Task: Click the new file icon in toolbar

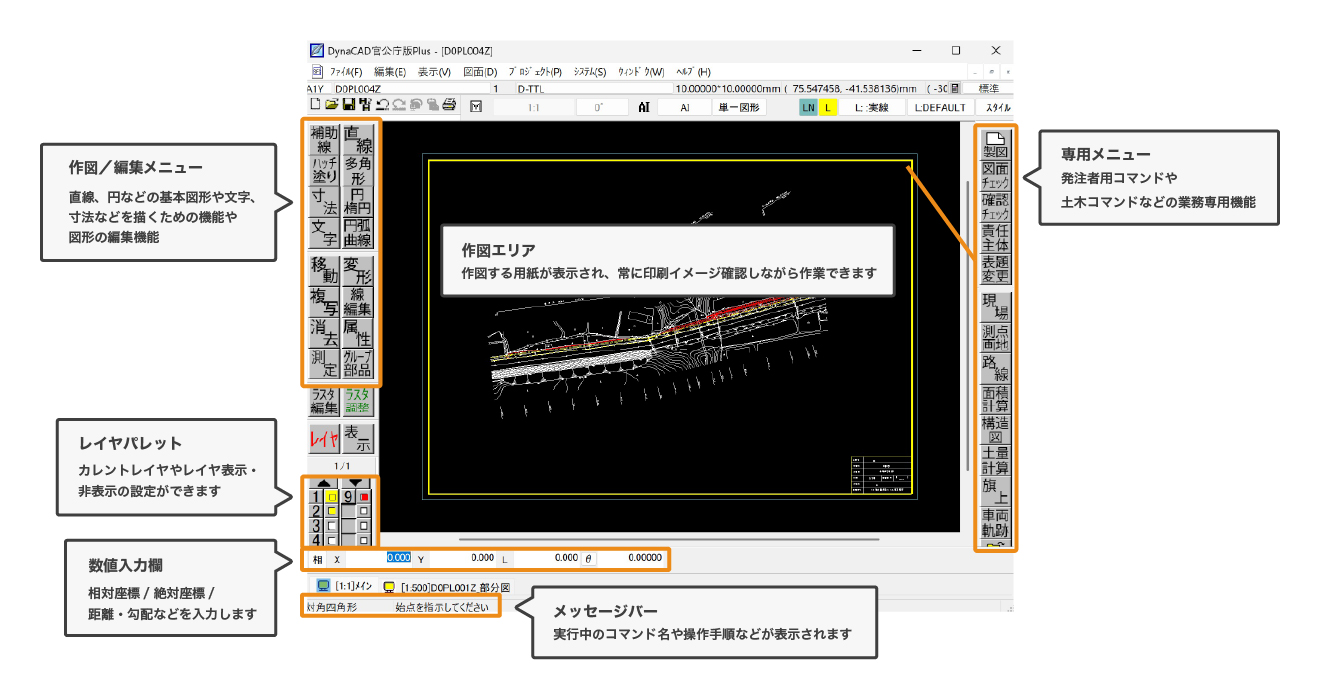Action: point(316,104)
